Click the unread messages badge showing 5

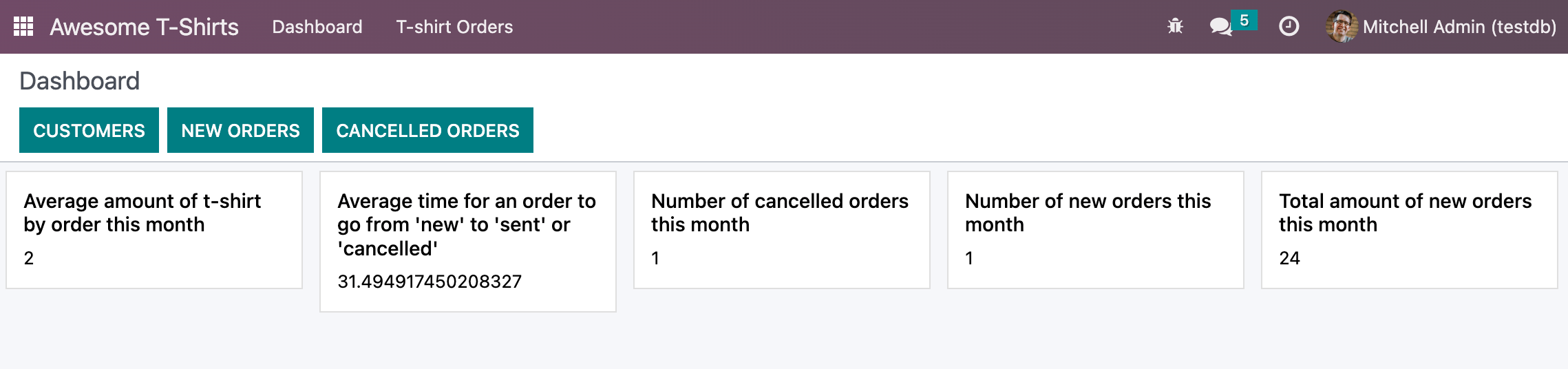coord(1244,21)
